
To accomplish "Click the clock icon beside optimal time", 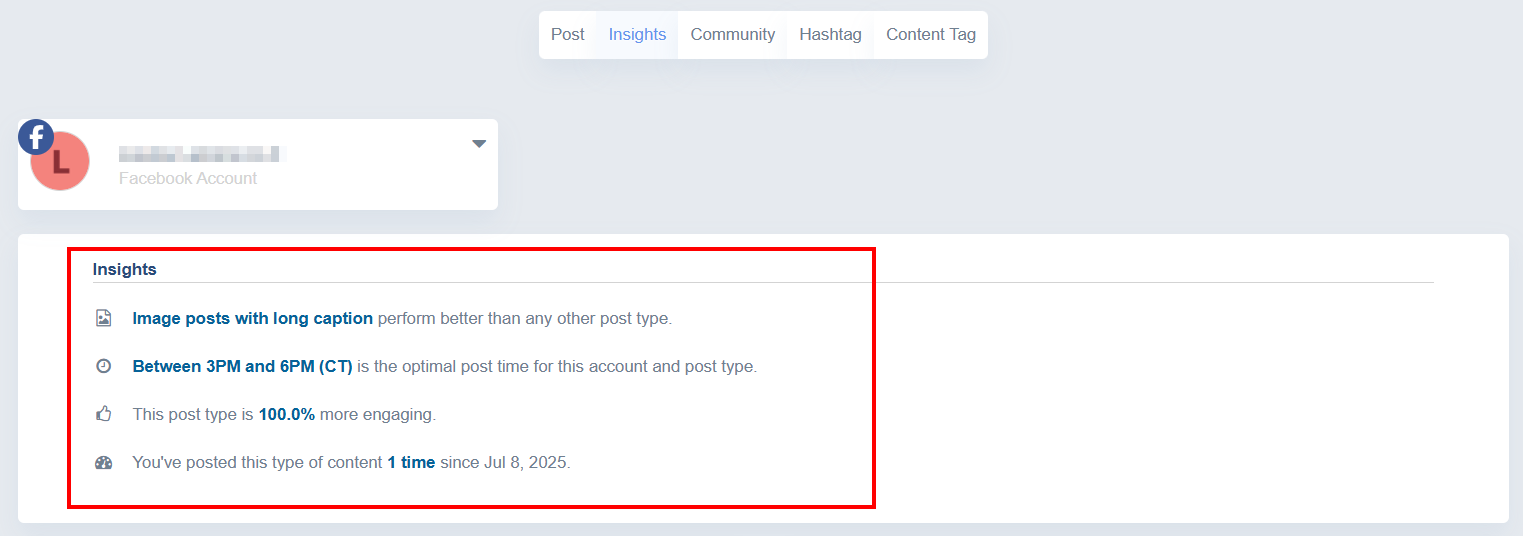I will (103, 366).
